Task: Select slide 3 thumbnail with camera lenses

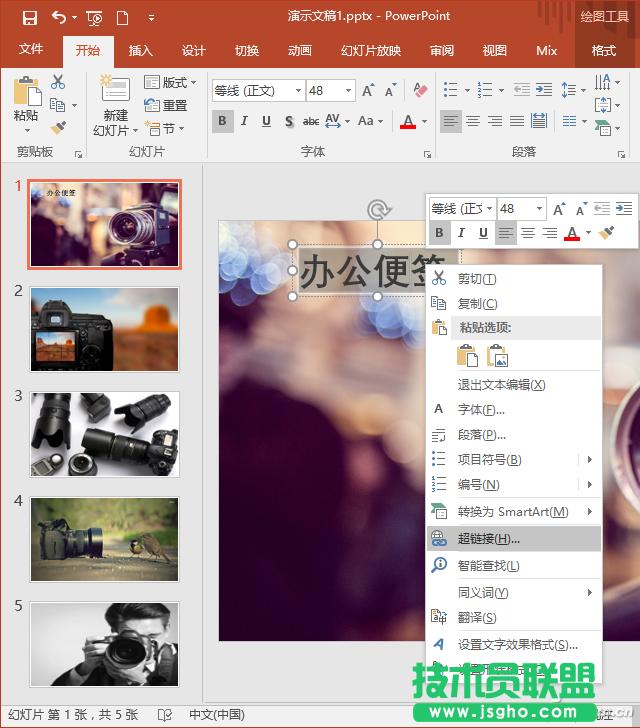Action: (104, 433)
